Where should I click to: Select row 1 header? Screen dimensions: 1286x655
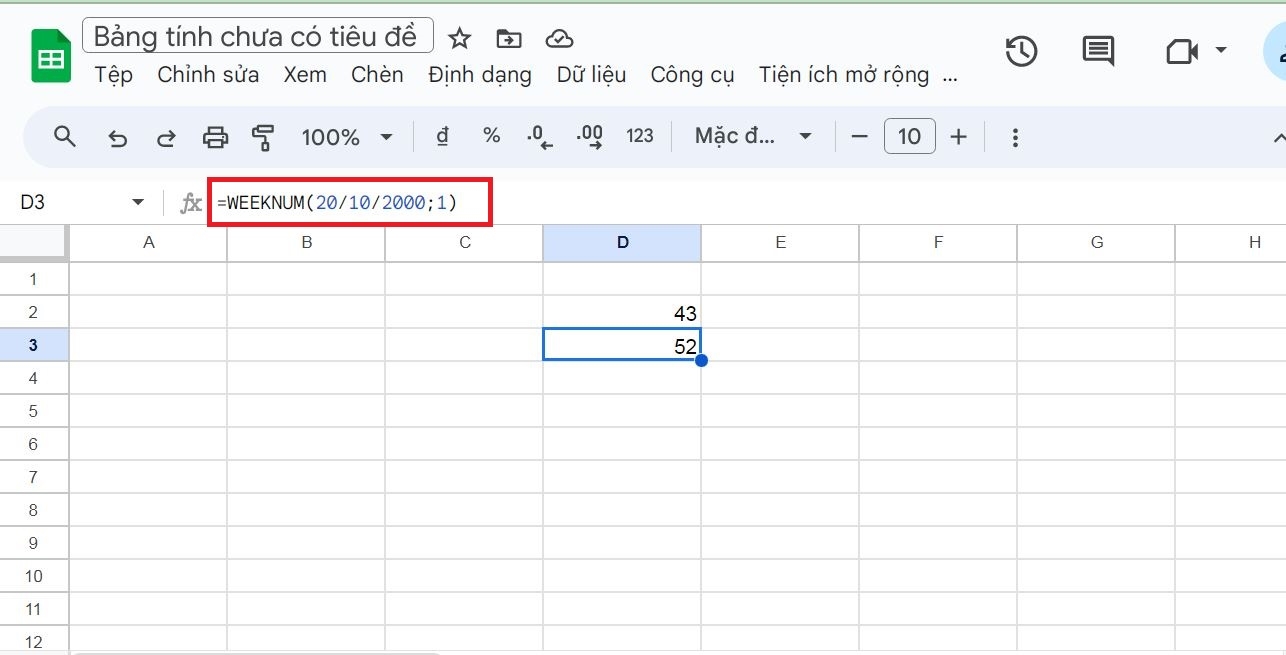[34, 279]
